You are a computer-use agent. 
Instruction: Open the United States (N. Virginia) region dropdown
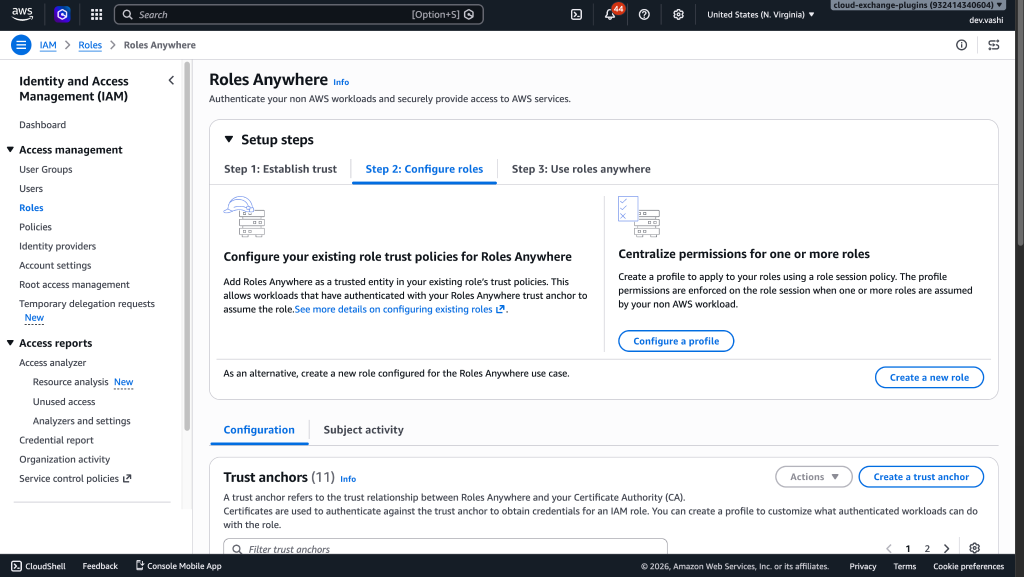(761, 14)
